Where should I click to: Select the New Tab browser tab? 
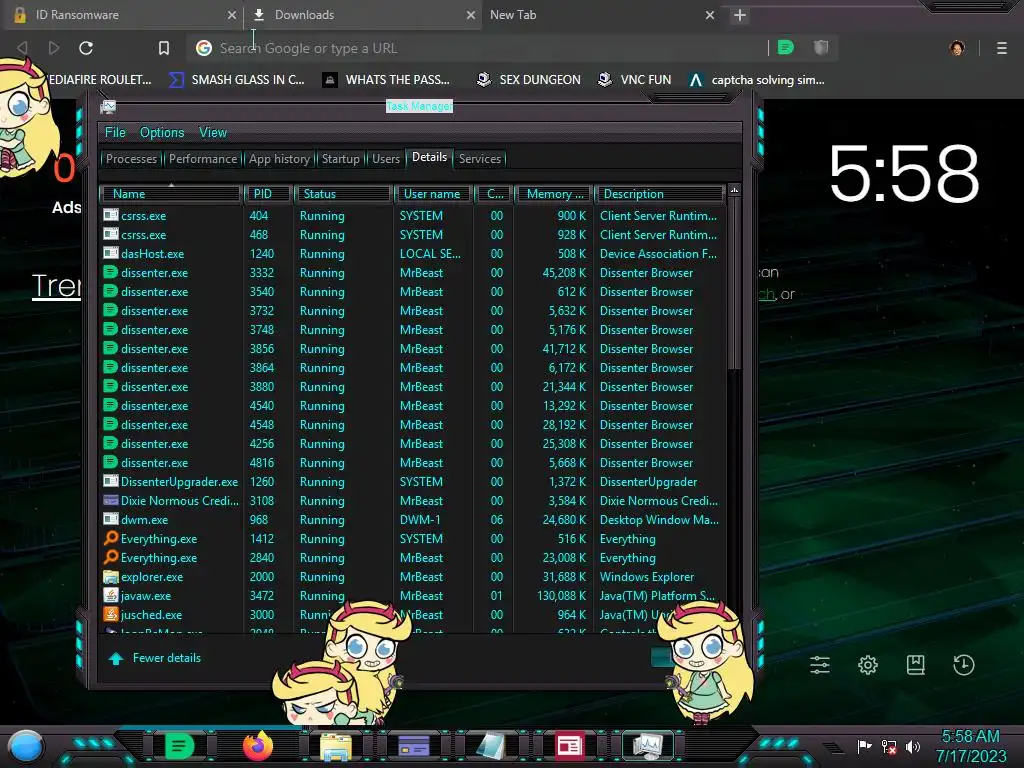(601, 14)
